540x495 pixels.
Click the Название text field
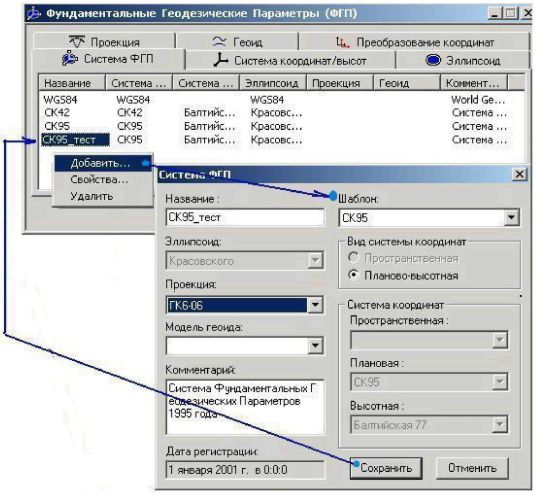click(245, 218)
